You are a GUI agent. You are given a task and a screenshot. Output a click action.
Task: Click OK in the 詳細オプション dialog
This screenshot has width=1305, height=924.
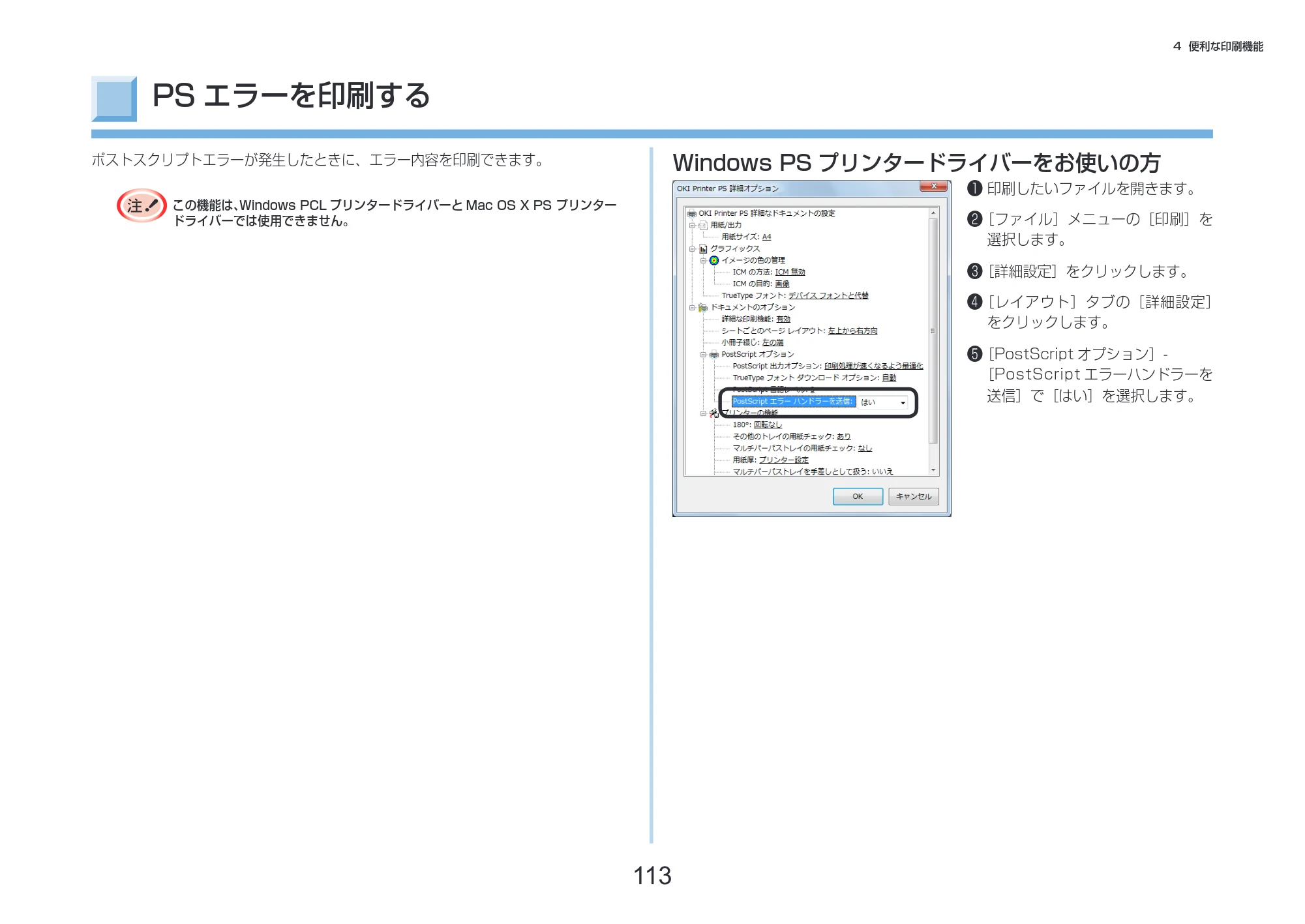tap(858, 496)
